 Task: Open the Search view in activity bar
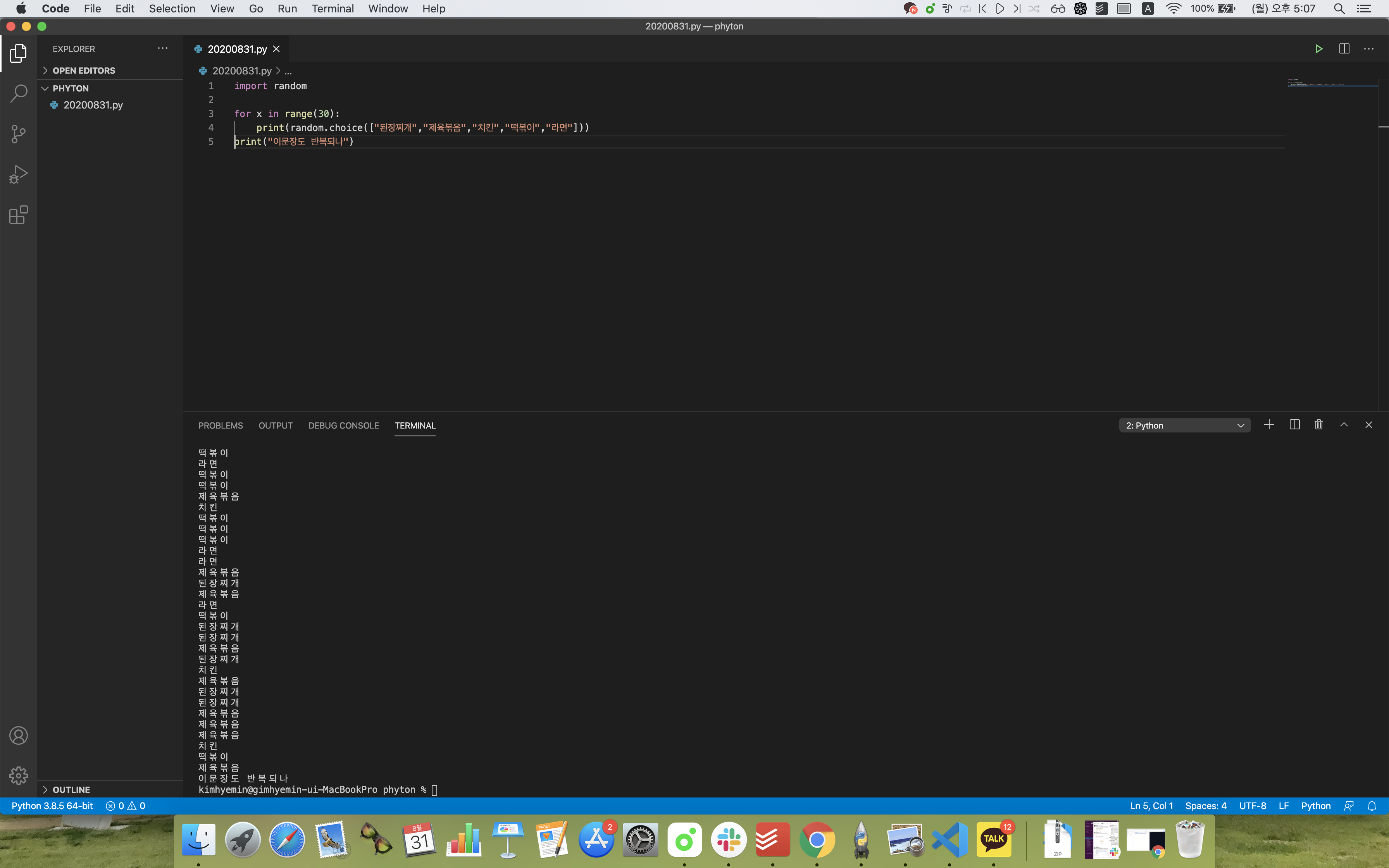click(x=18, y=93)
